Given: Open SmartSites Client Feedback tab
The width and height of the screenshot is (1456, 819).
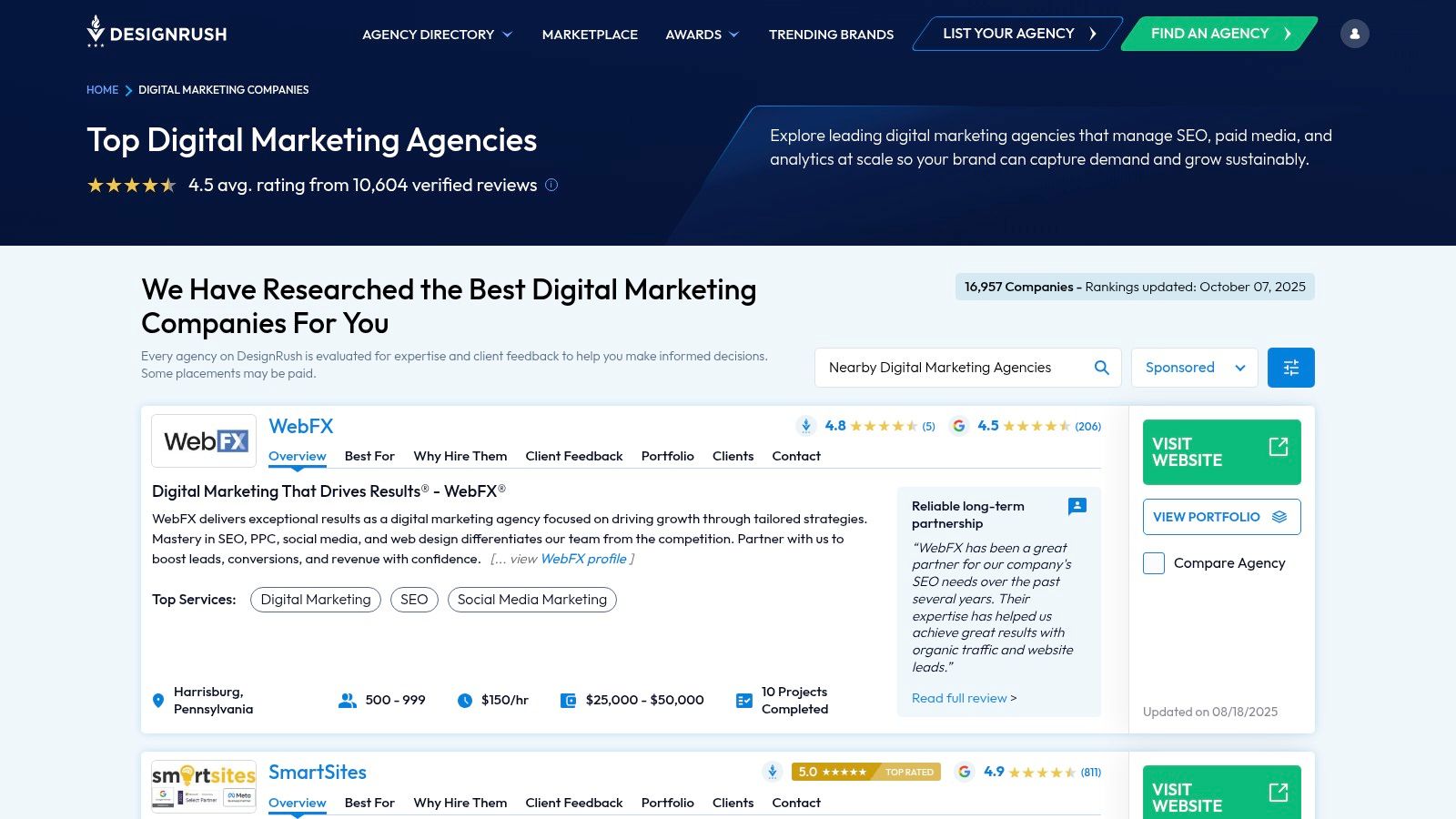Looking at the screenshot, I should pos(574,803).
